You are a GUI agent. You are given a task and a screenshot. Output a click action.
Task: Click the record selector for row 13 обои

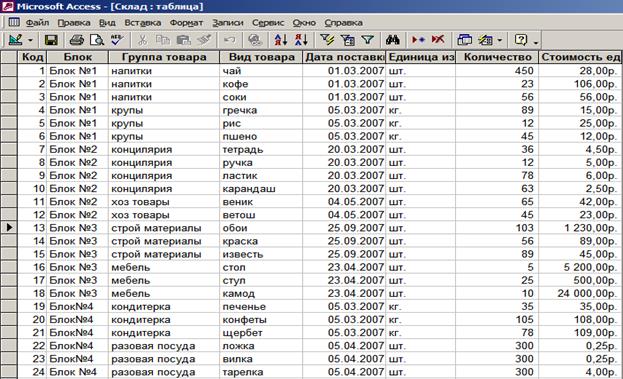tap(9, 228)
